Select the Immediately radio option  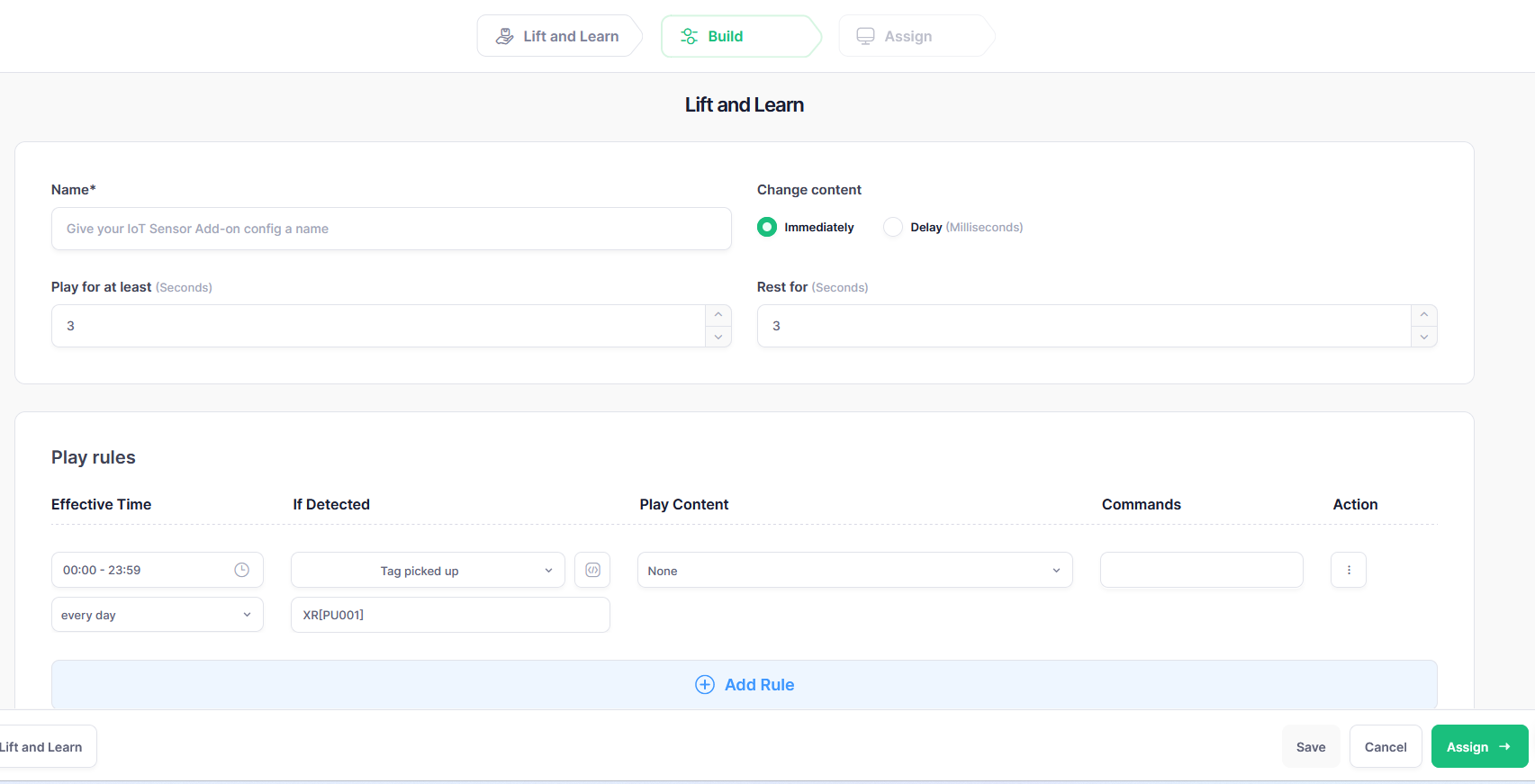pyautogui.click(x=767, y=227)
